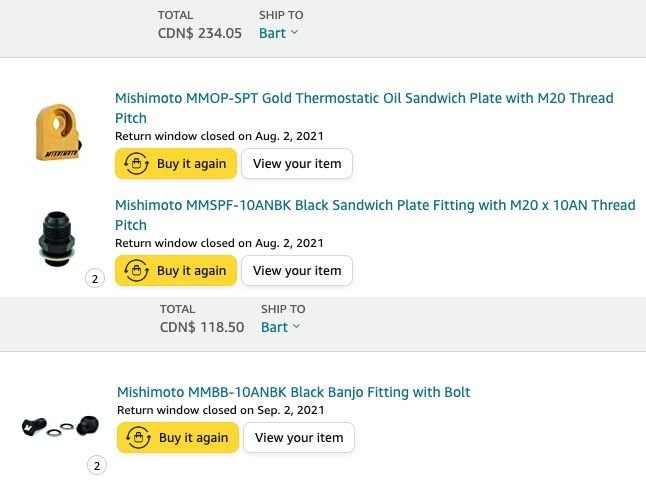Viewport: 646px width, 497px height.
Task: Click the order total CDN$ 118.50
Action: pos(202,327)
